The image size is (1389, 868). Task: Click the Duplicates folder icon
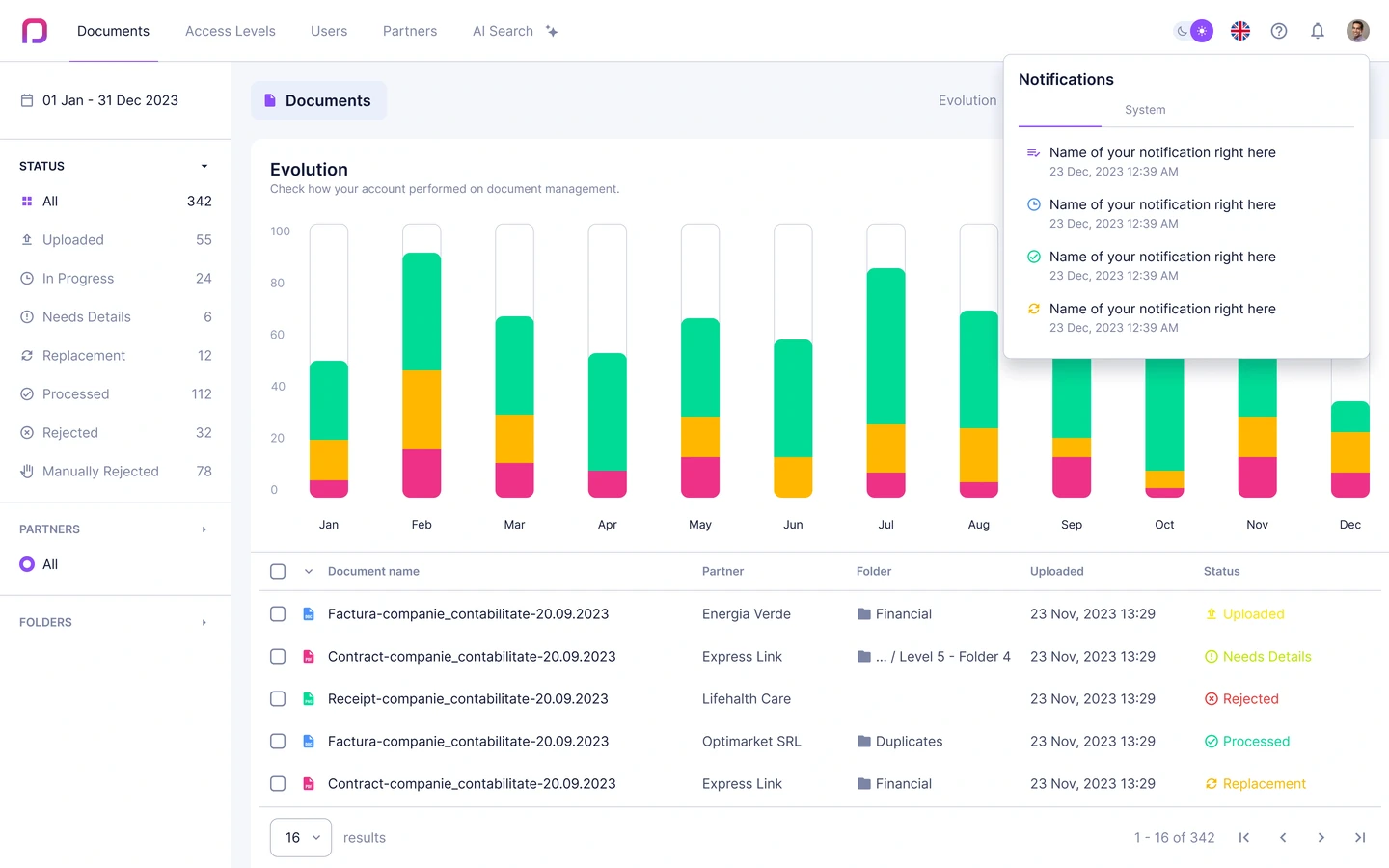[864, 742]
